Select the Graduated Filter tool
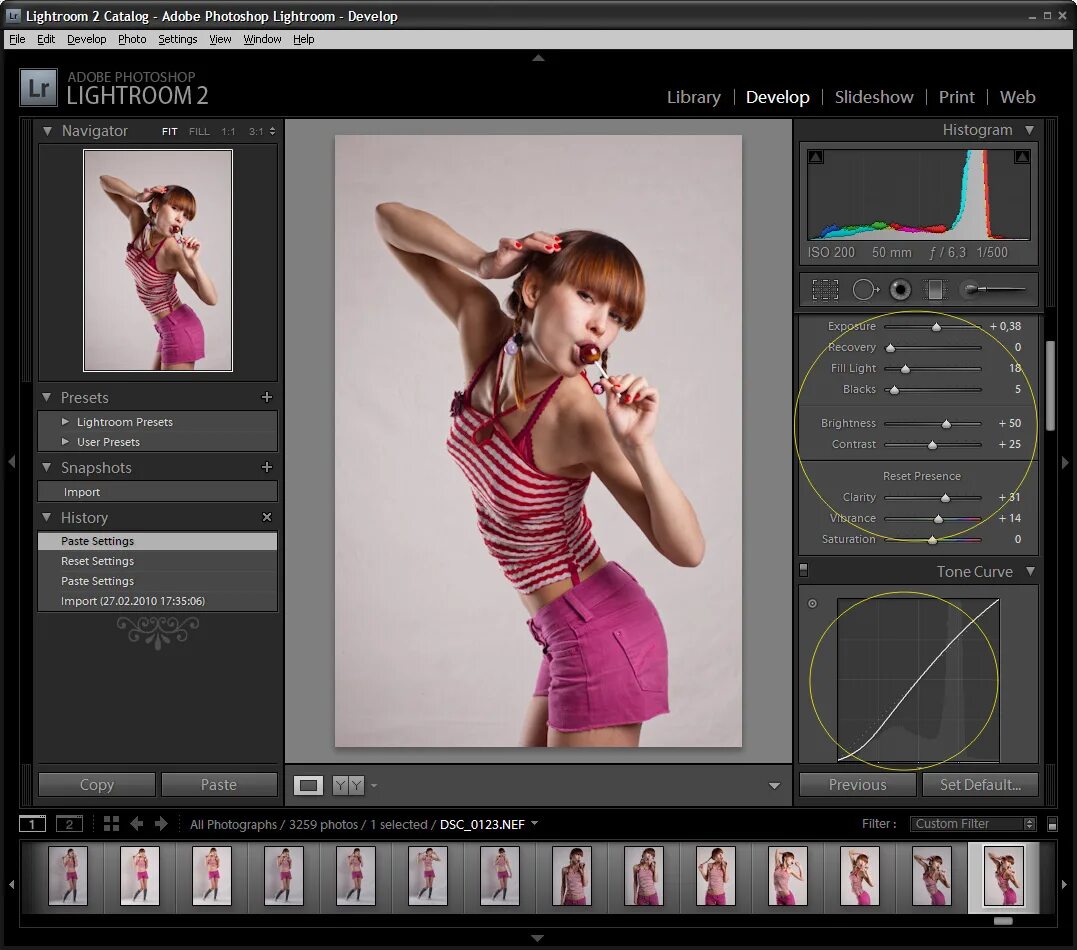The width and height of the screenshot is (1077, 950). (x=935, y=290)
